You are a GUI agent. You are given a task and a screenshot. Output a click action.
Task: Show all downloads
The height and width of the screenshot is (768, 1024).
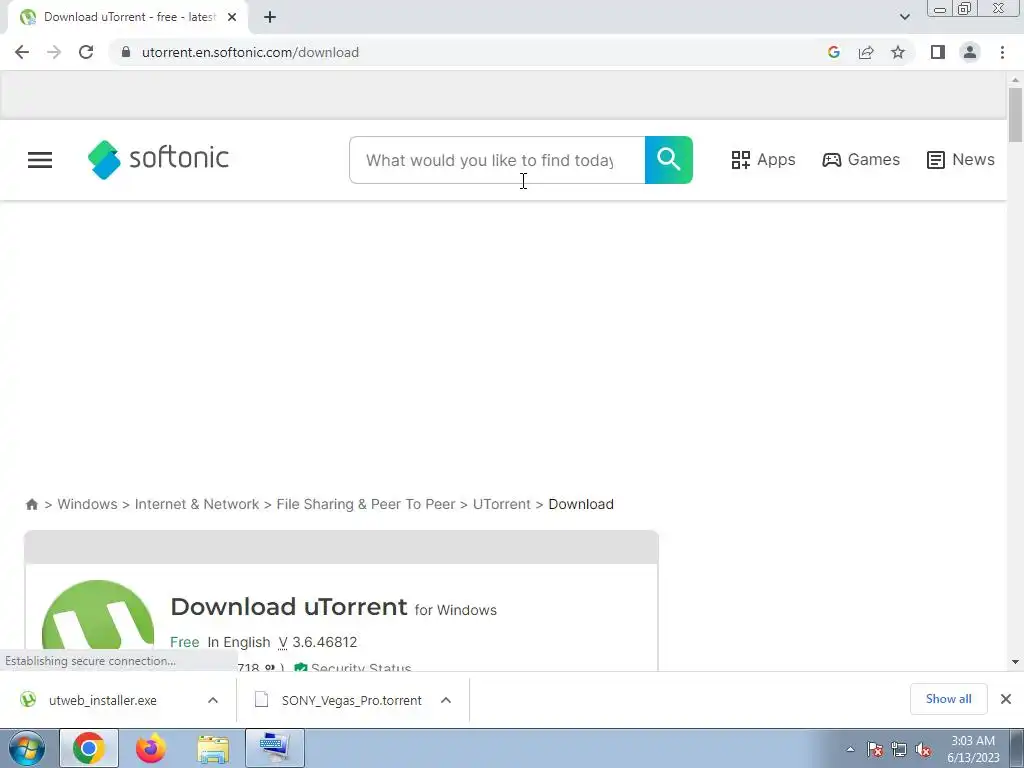[x=948, y=699]
